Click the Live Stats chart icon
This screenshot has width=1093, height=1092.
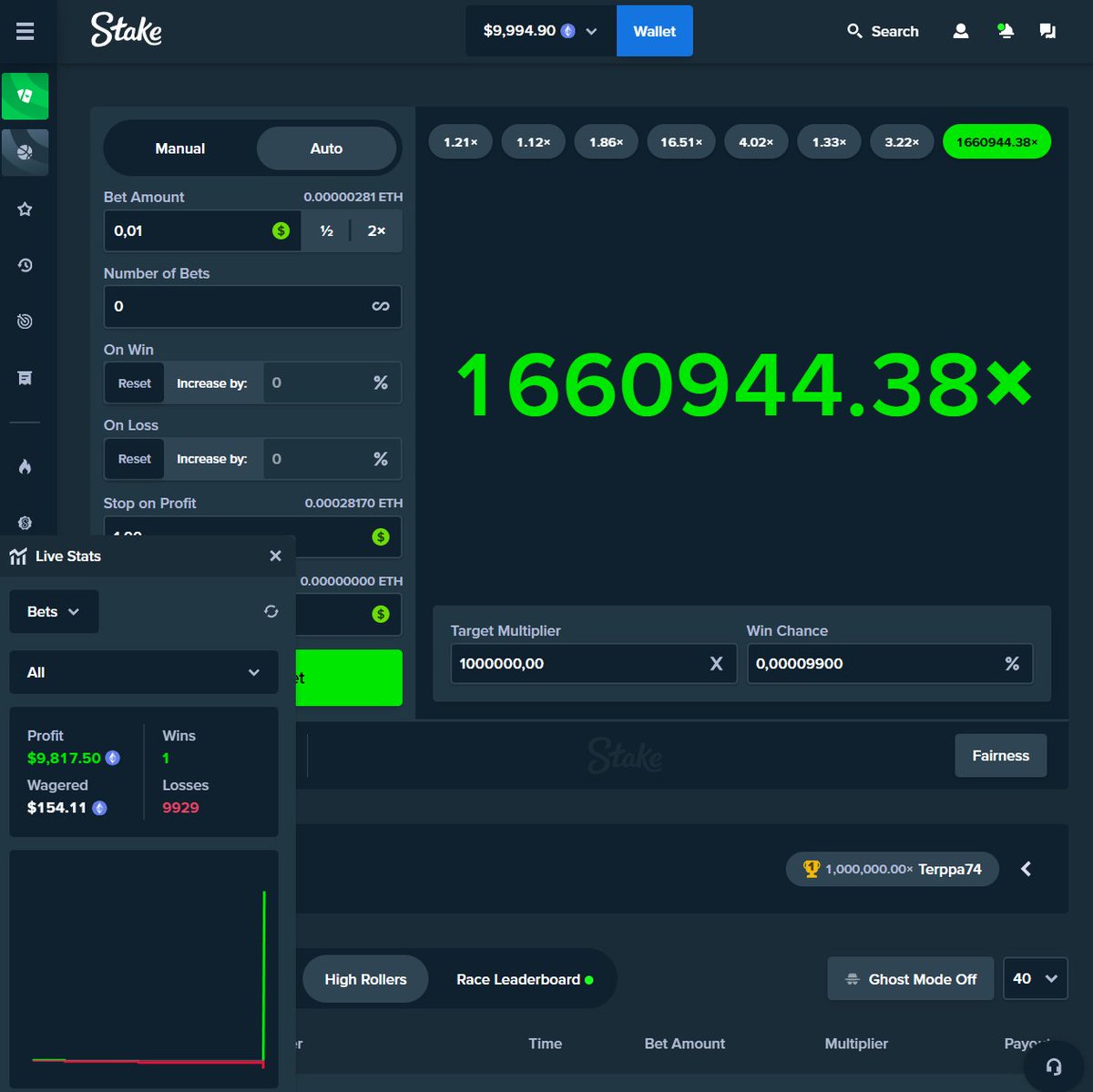18,556
